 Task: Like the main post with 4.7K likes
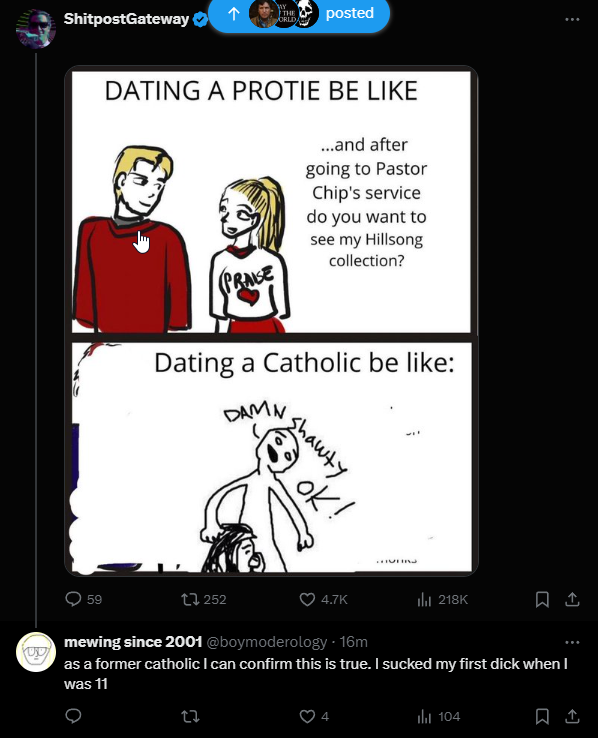[323, 599]
